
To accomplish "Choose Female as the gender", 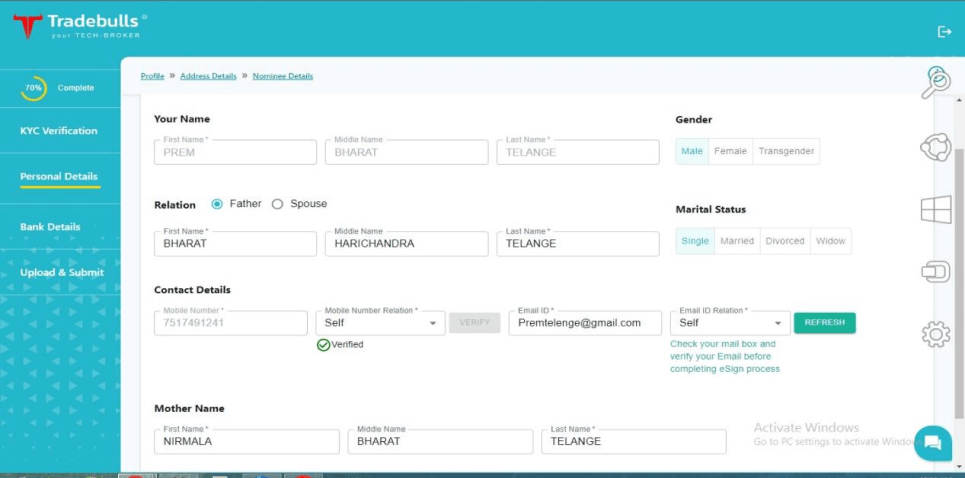I will 730,152.
